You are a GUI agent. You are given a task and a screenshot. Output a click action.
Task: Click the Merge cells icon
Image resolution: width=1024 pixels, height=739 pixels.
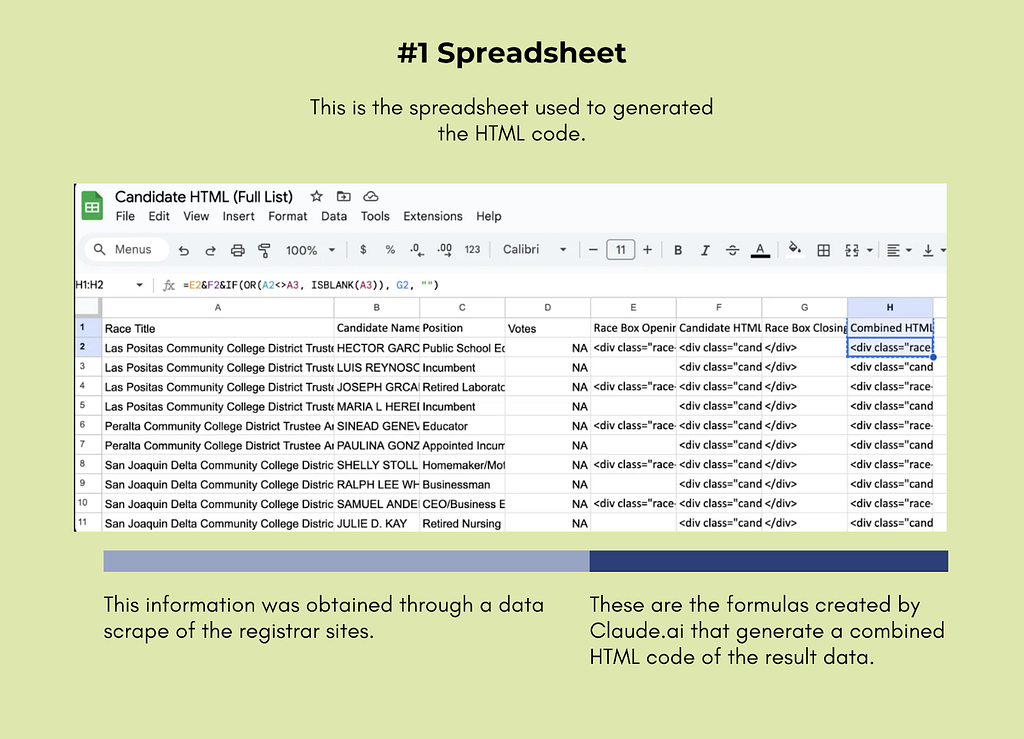pos(852,250)
